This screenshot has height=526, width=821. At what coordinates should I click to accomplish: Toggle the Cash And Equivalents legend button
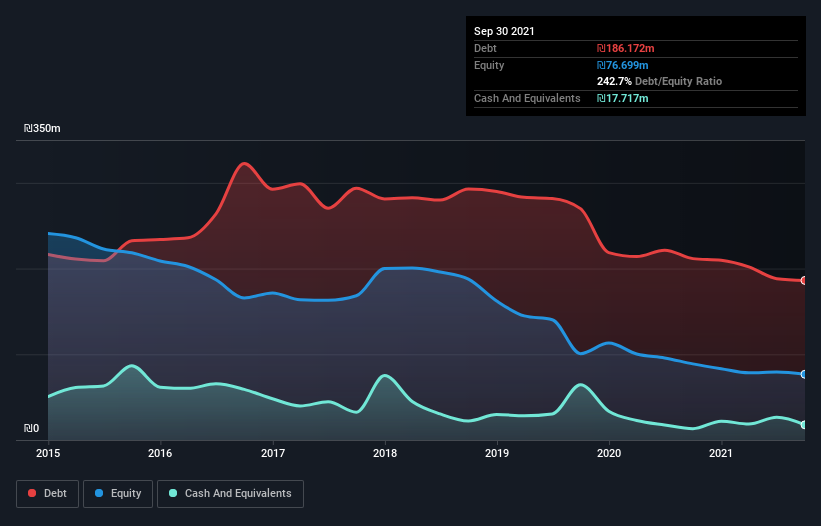point(230,494)
